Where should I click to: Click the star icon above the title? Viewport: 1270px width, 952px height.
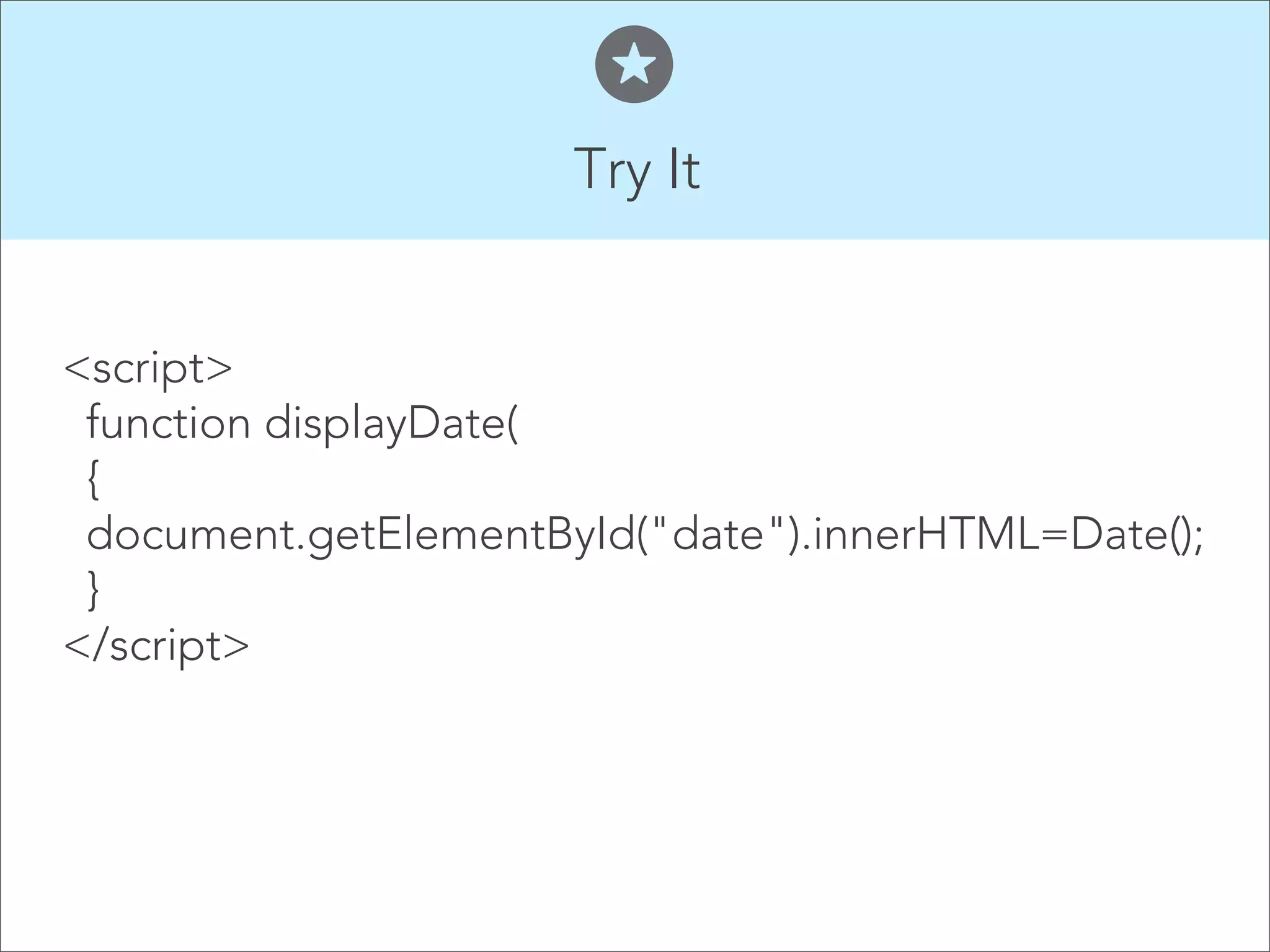point(634,63)
